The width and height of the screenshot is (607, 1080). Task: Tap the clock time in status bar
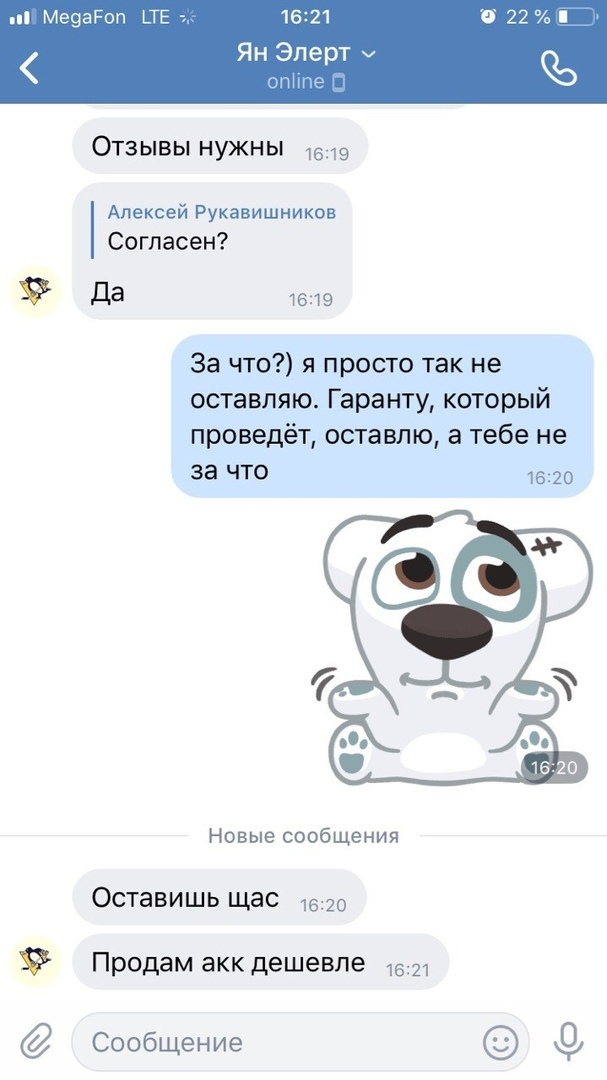[x=305, y=17]
